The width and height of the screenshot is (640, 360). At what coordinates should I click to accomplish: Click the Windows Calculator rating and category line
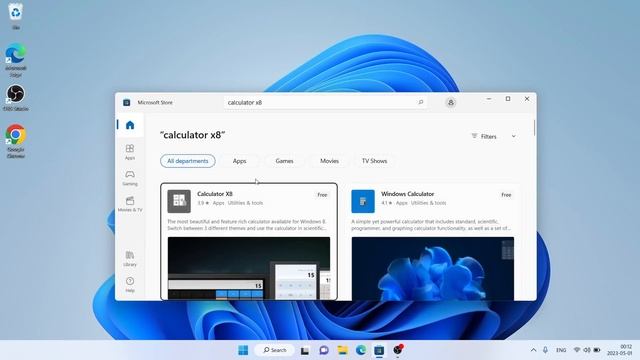413,203
